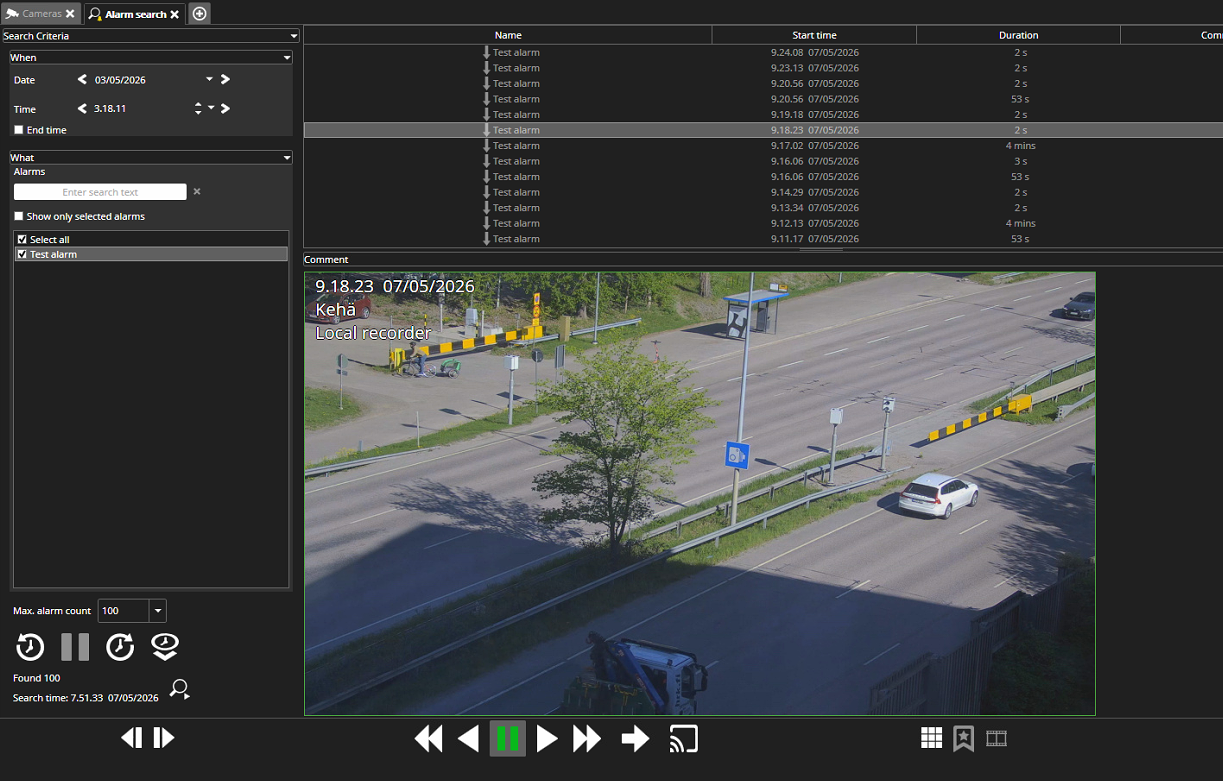
Task: Step Time back with left arrow
Action: pyautogui.click(x=82, y=109)
